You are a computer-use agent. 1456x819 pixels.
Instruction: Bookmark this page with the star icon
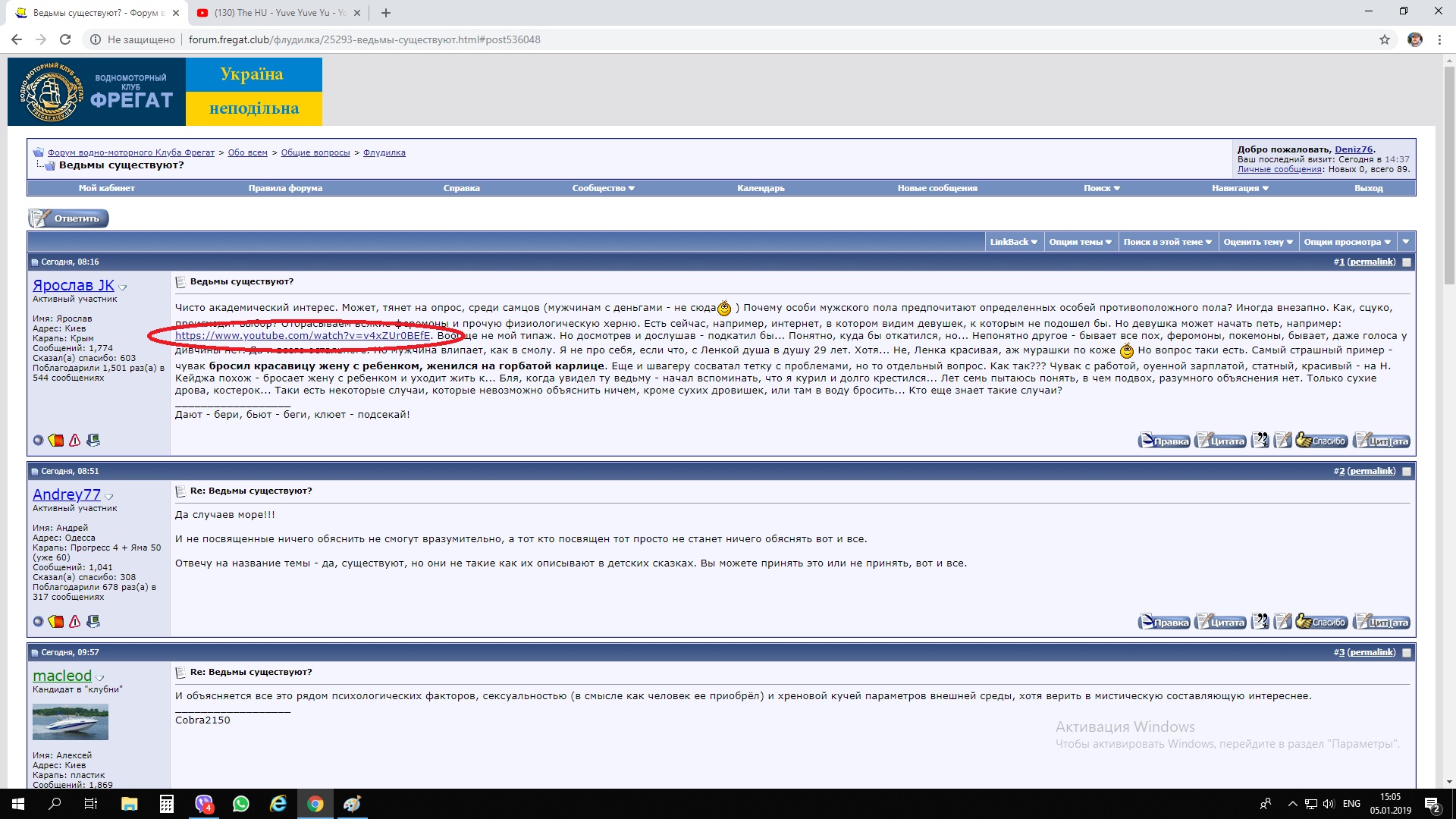[1384, 39]
